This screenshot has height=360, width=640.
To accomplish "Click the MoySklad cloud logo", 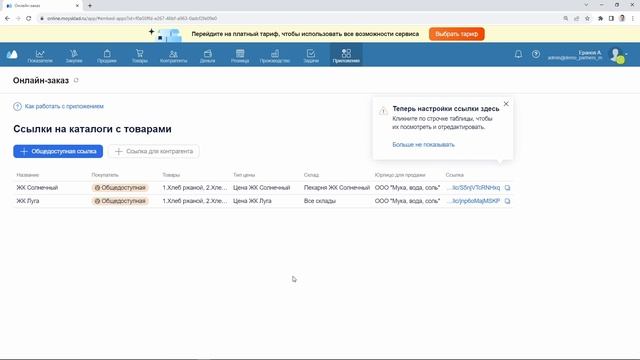I will click(x=12, y=54).
